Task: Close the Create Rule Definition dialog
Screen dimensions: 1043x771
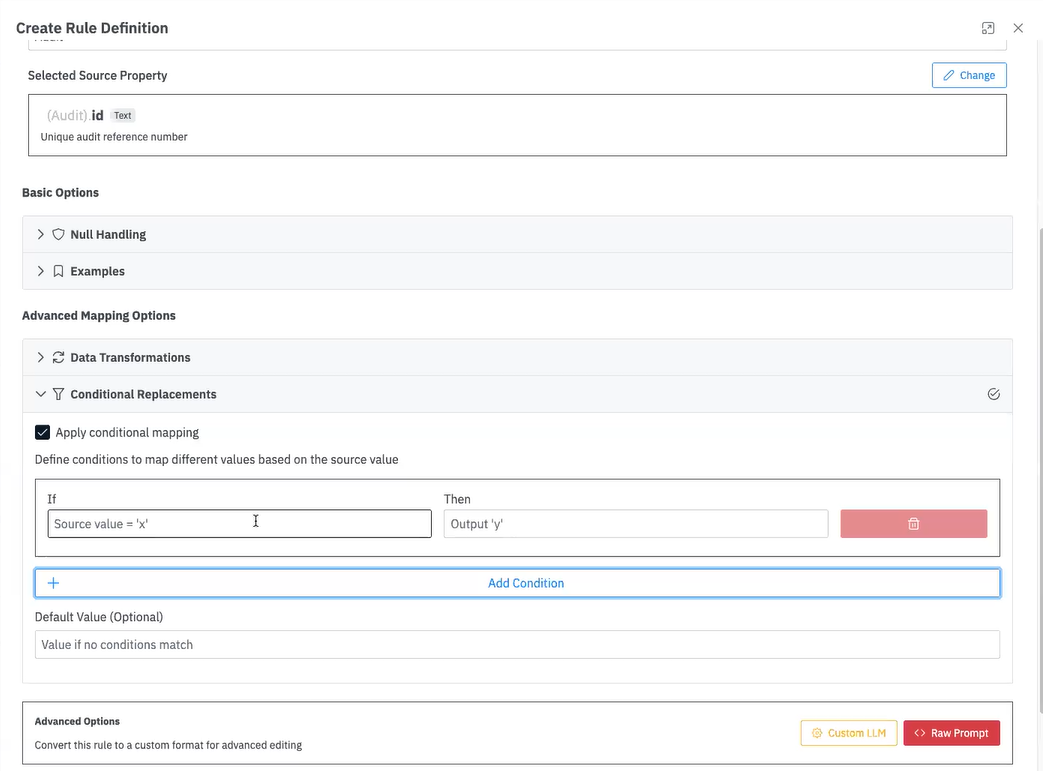Action: pyautogui.click(x=1018, y=28)
